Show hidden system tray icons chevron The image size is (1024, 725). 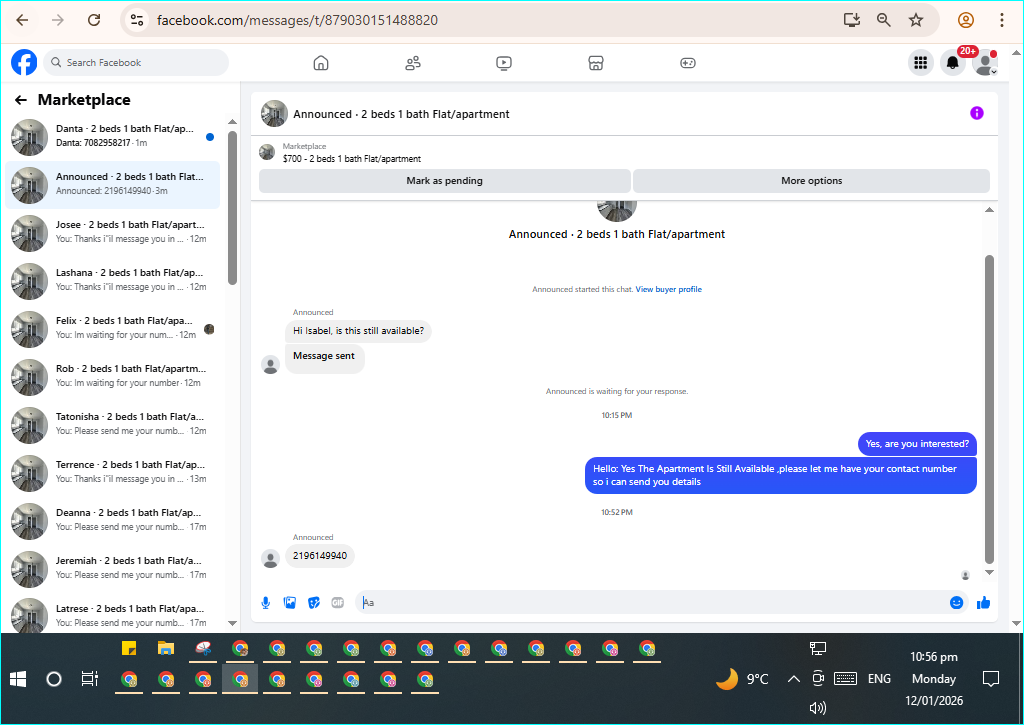tap(793, 679)
